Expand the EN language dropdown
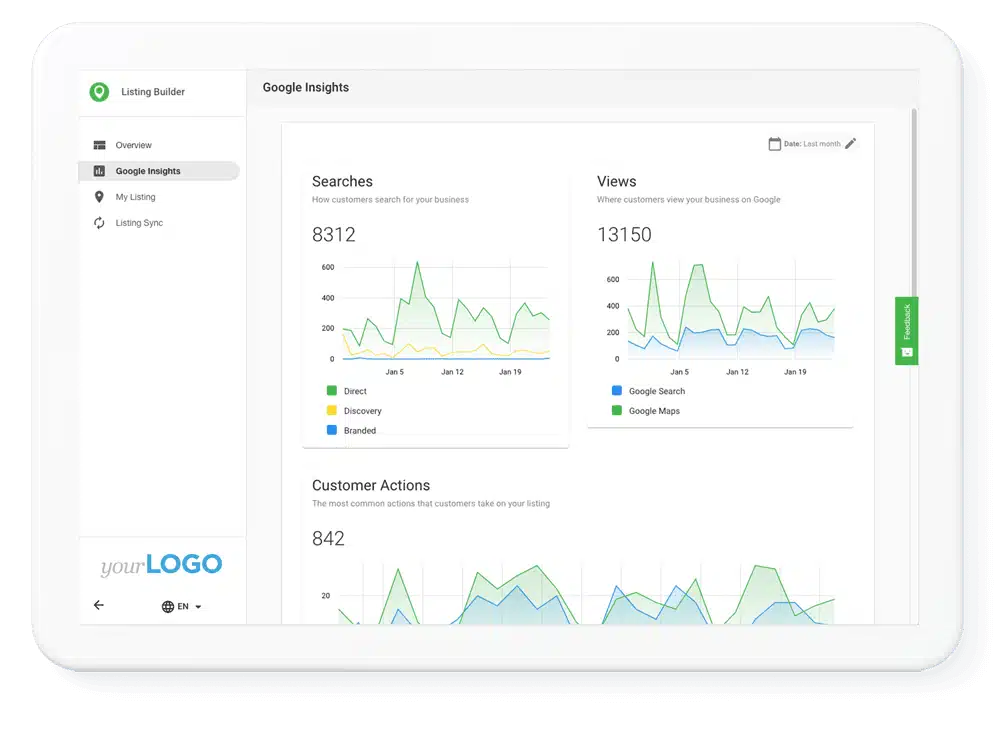 (196, 606)
